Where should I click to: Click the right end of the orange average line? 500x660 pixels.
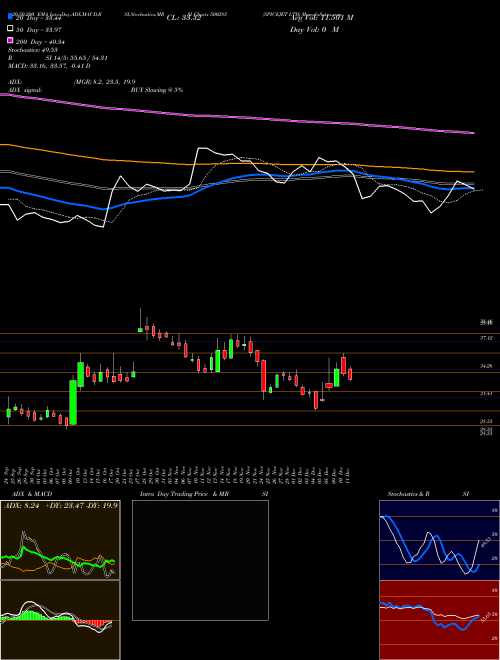tap(473, 172)
